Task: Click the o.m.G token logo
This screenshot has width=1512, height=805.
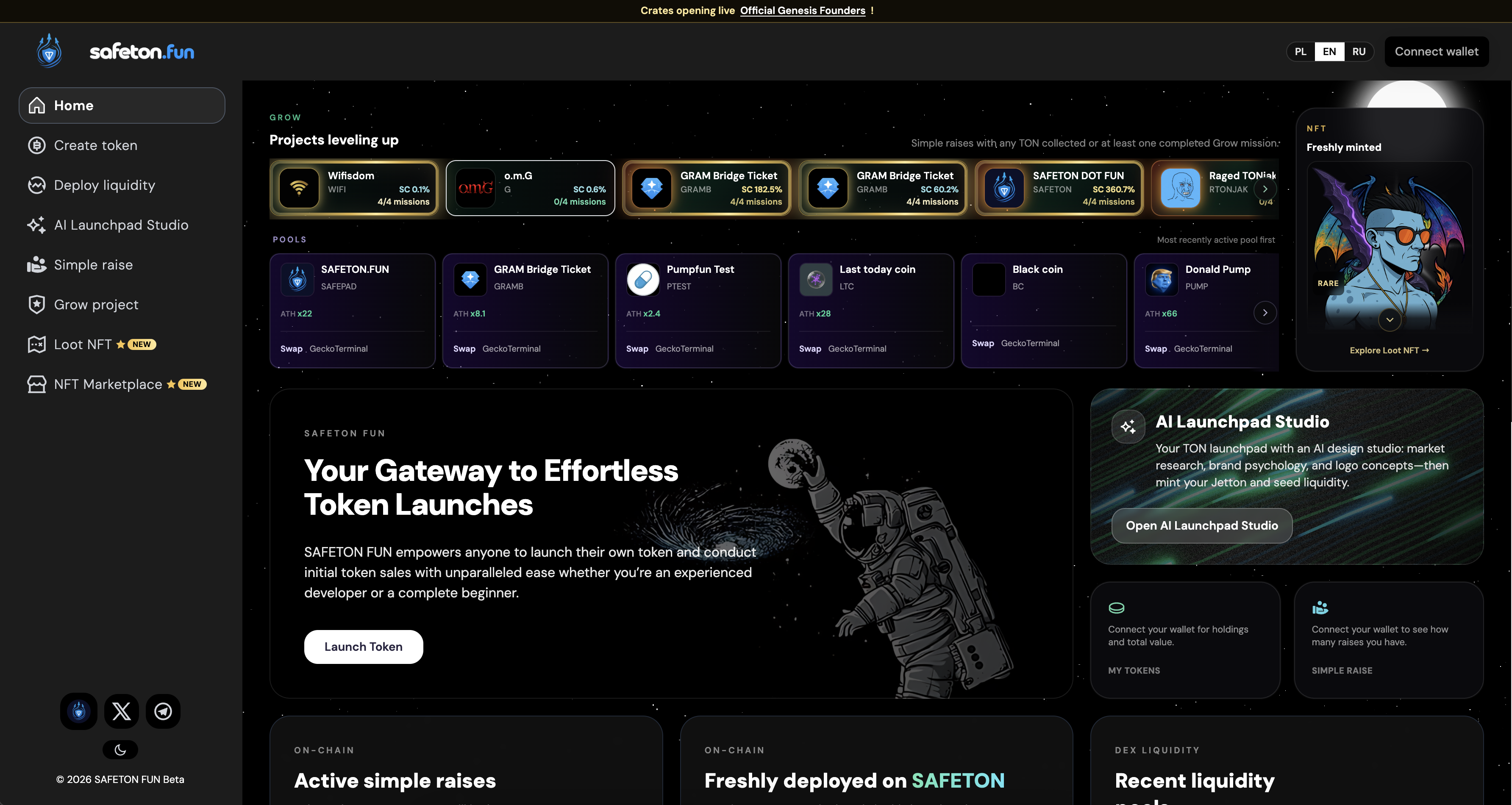Action: 475,189
